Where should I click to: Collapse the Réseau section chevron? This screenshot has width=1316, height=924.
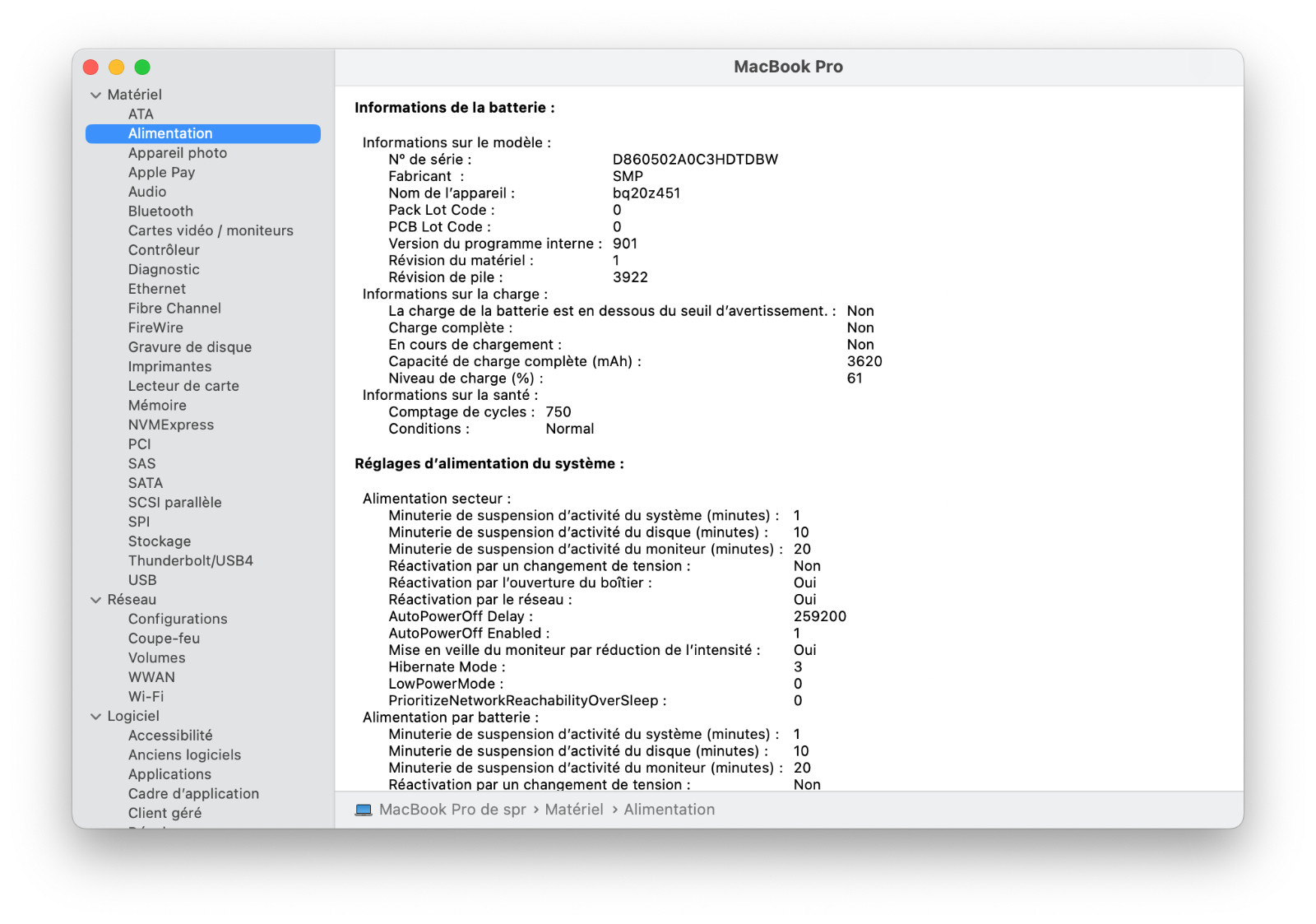[x=95, y=601]
